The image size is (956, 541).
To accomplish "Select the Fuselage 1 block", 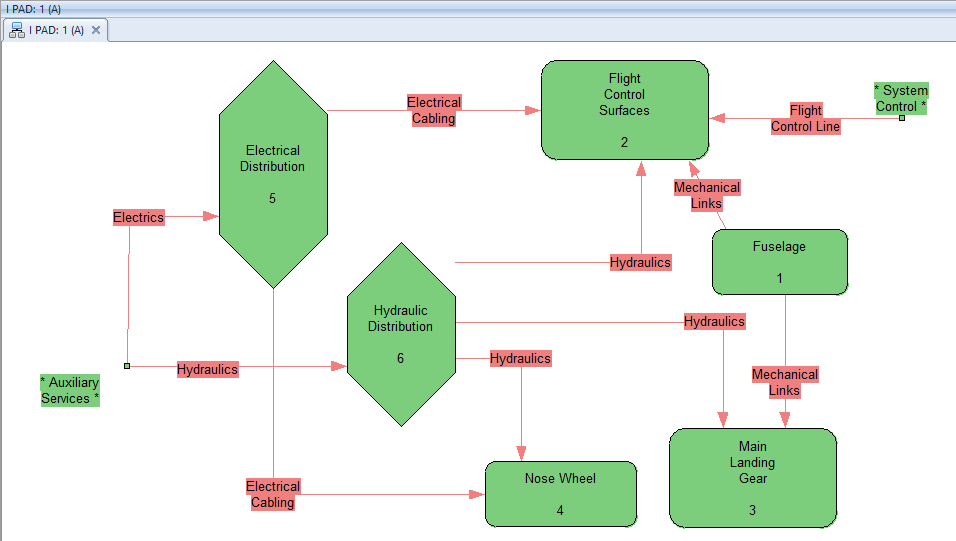I will click(x=780, y=262).
